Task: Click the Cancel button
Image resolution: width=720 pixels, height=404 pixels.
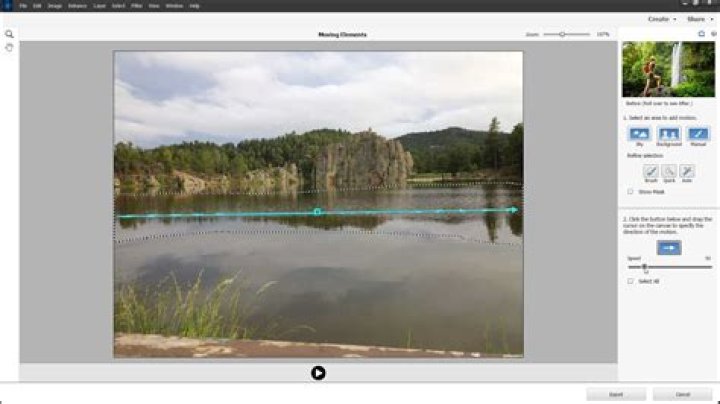Action: pos(683,394)
